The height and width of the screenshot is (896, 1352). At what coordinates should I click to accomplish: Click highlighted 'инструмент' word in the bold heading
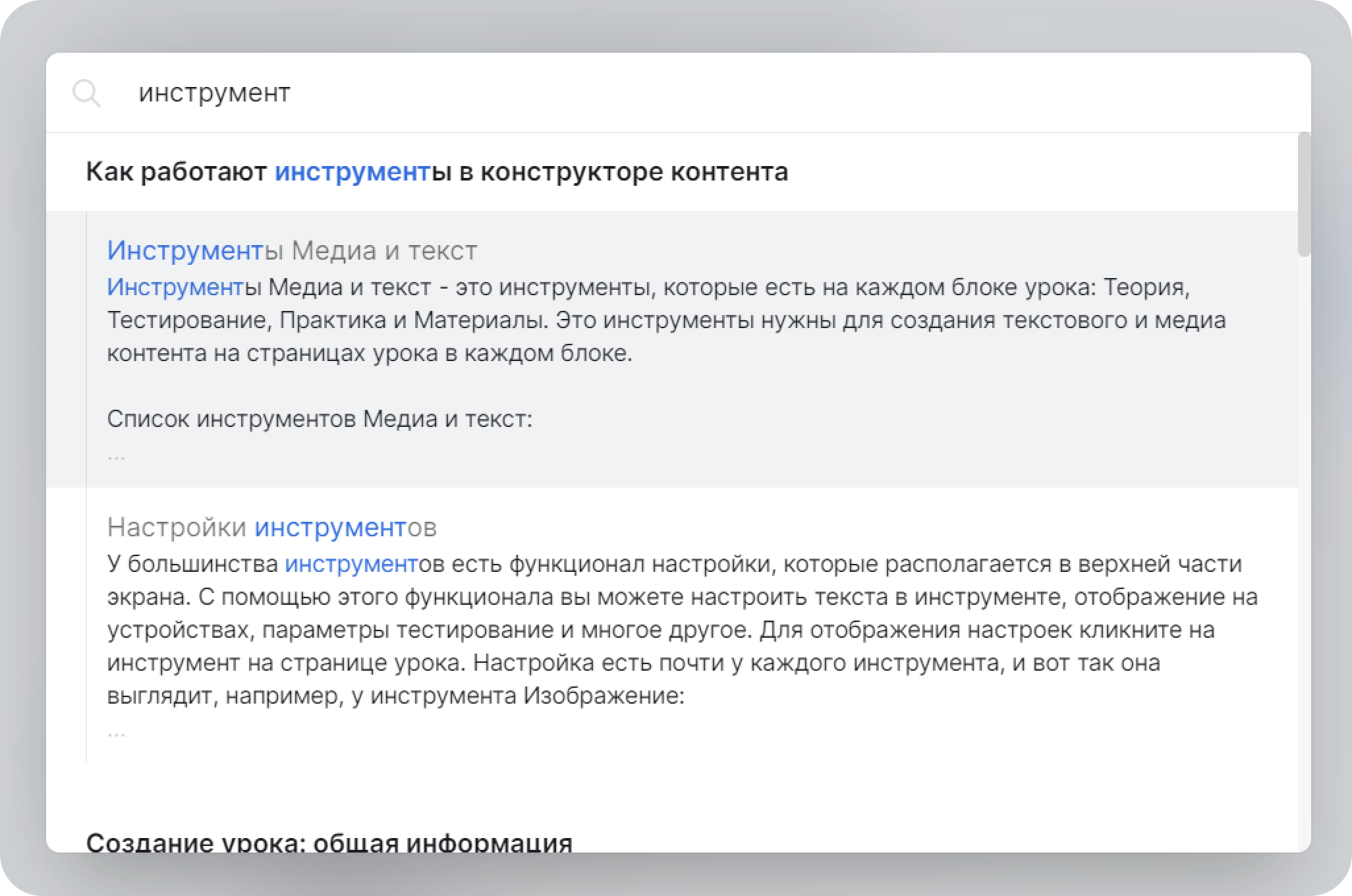[x=352, y=172]
